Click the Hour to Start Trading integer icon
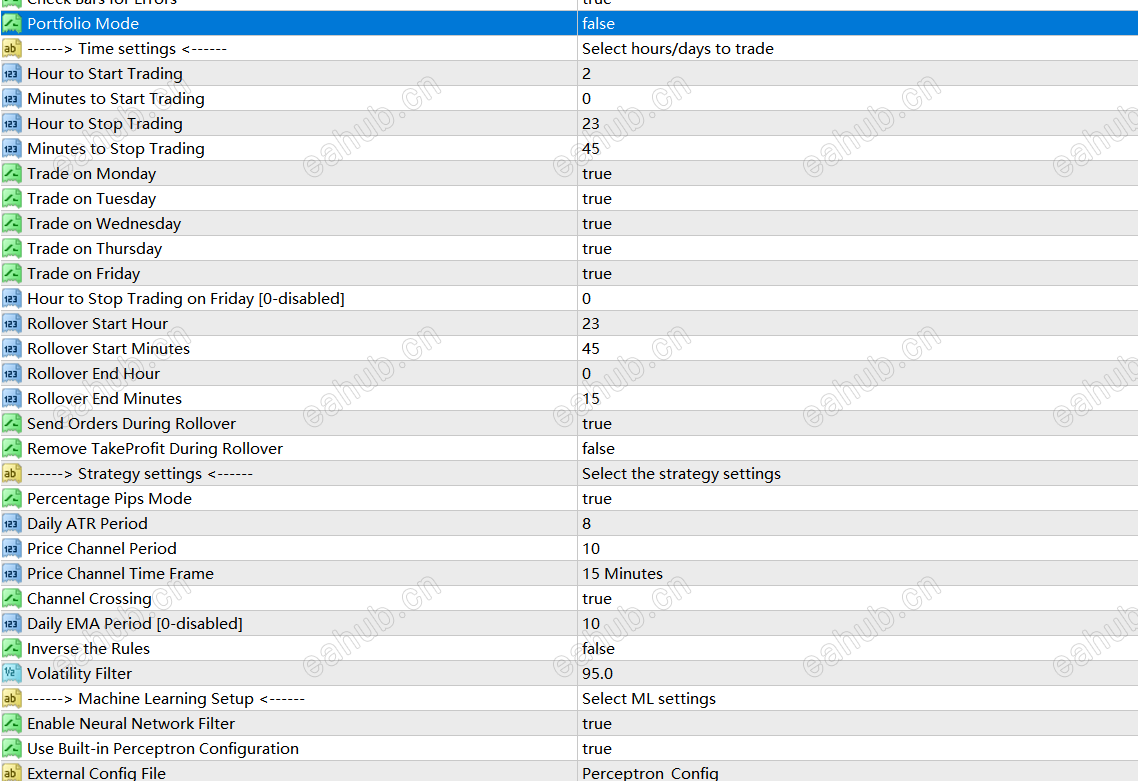This screenshot has height=781, width=1138. (12, 73)
